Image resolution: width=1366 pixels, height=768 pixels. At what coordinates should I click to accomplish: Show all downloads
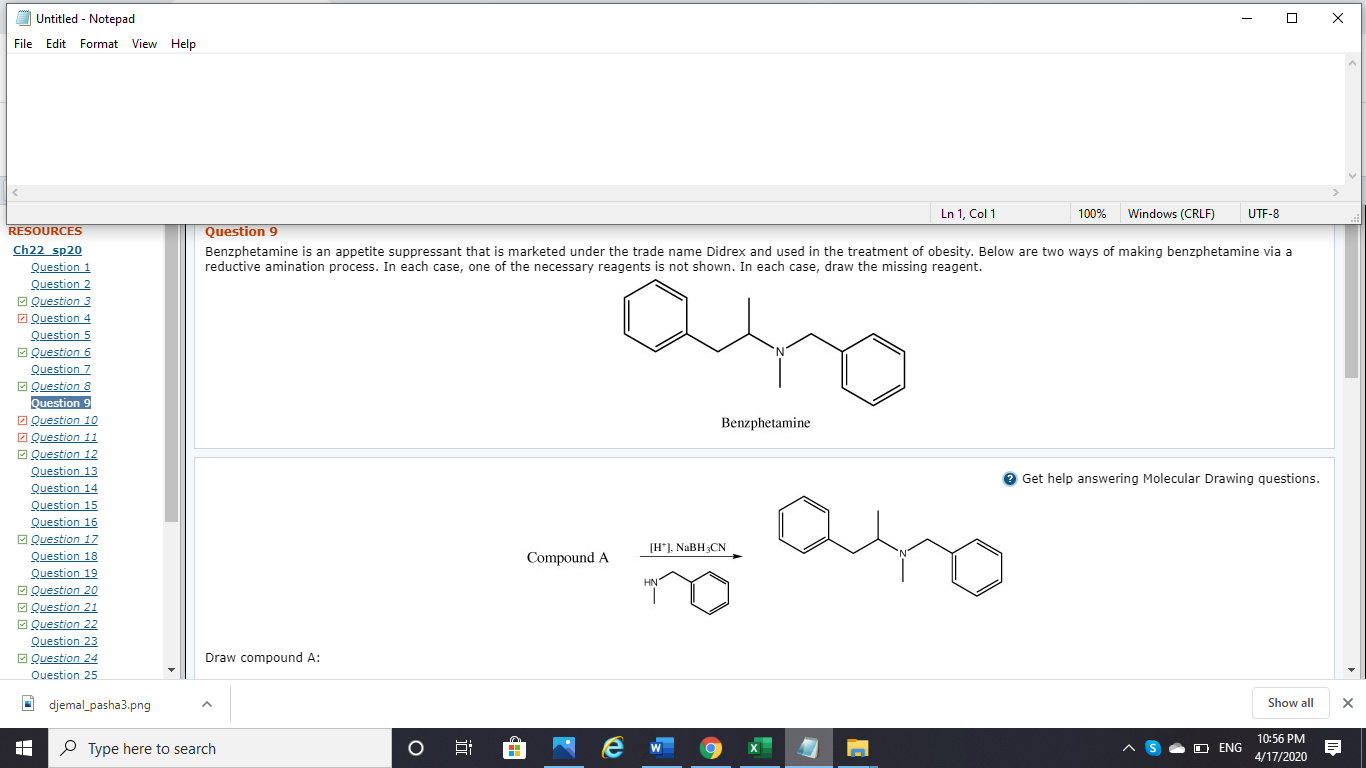pyautogui.click(x=1290, y=703)
